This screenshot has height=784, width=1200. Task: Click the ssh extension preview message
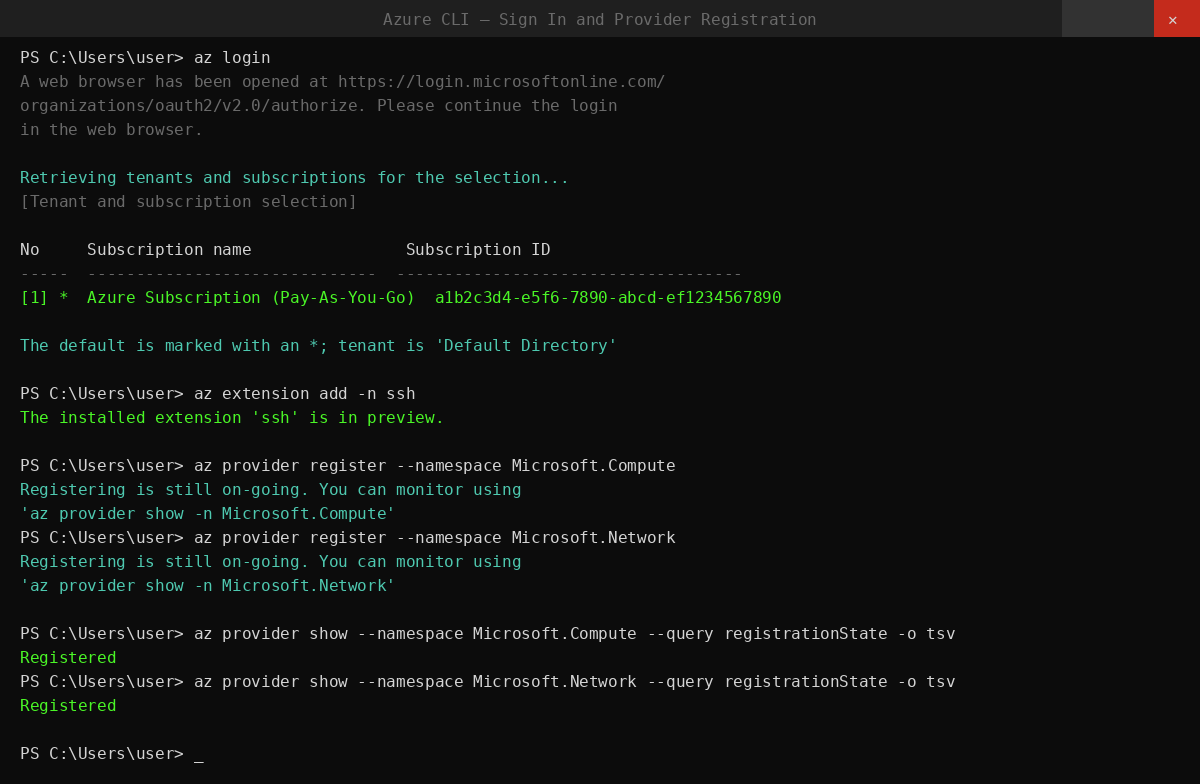pyautogui.click(x=232, y=418)
